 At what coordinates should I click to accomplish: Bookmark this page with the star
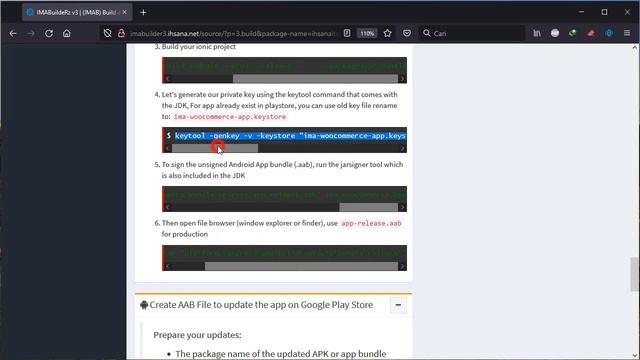click(x=387, y=33)
